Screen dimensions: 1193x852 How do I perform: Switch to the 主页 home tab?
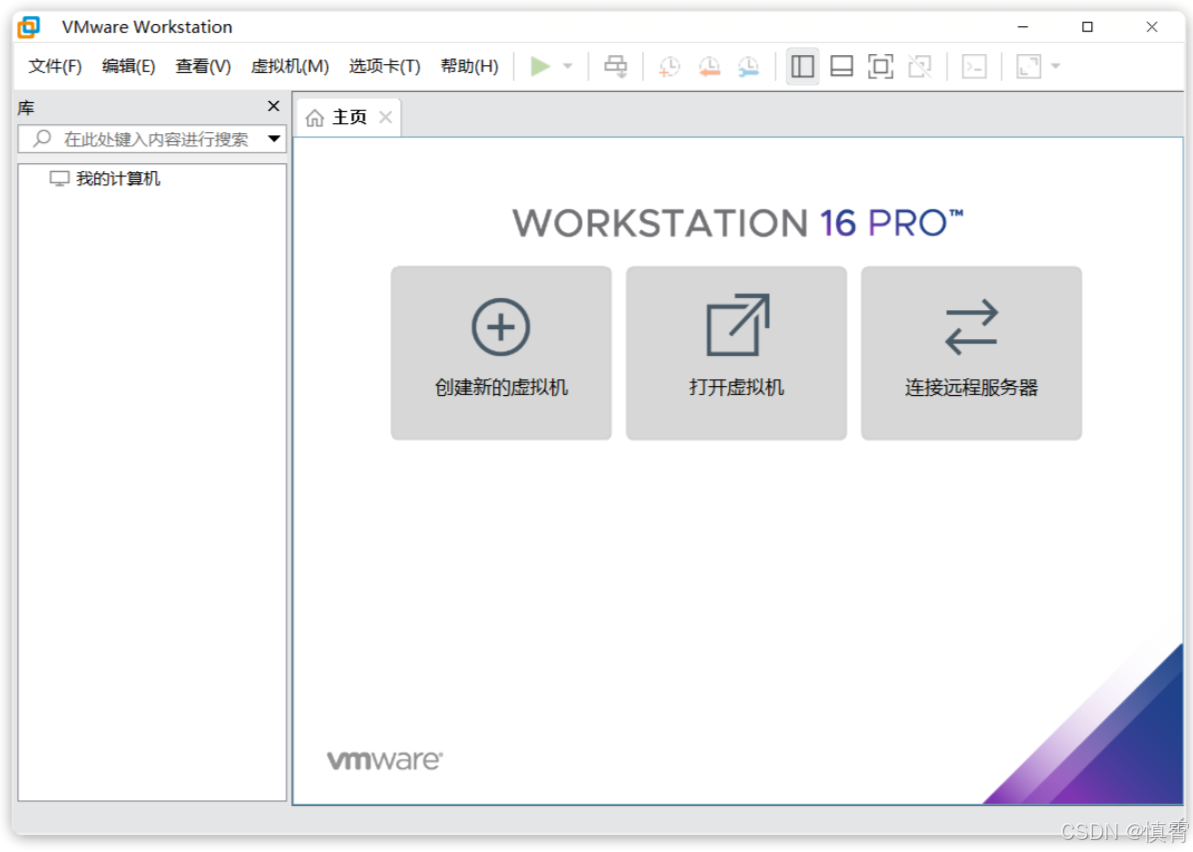click(348, 117)
